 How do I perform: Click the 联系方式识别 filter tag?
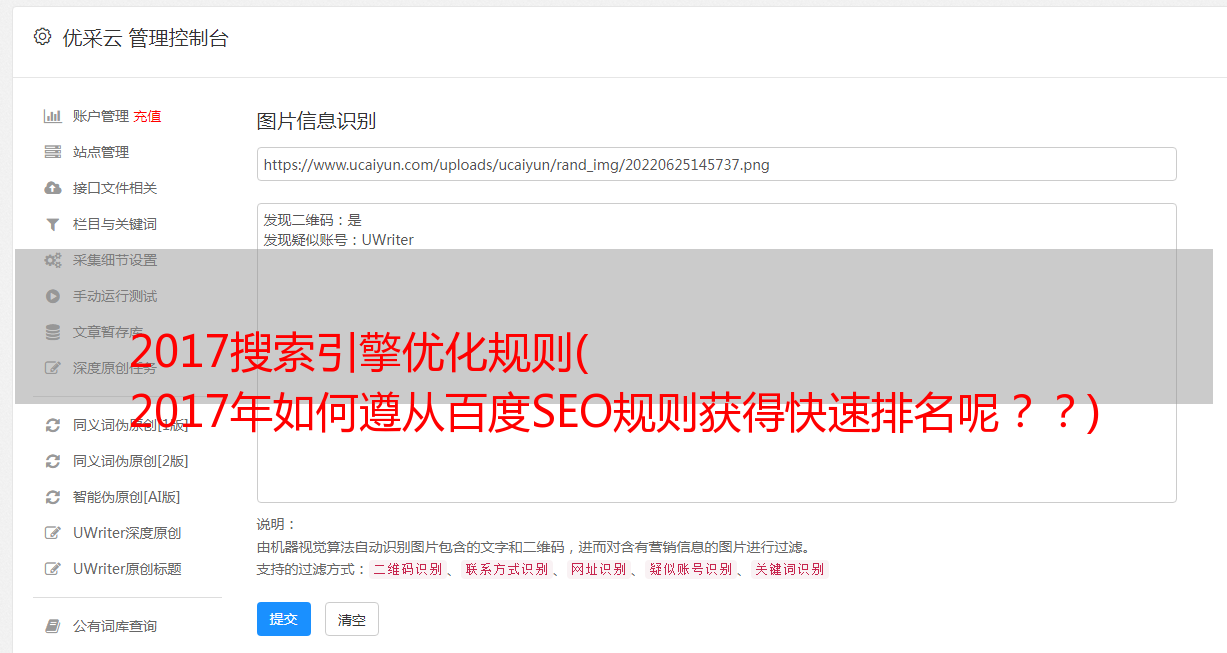pos(506,569)
